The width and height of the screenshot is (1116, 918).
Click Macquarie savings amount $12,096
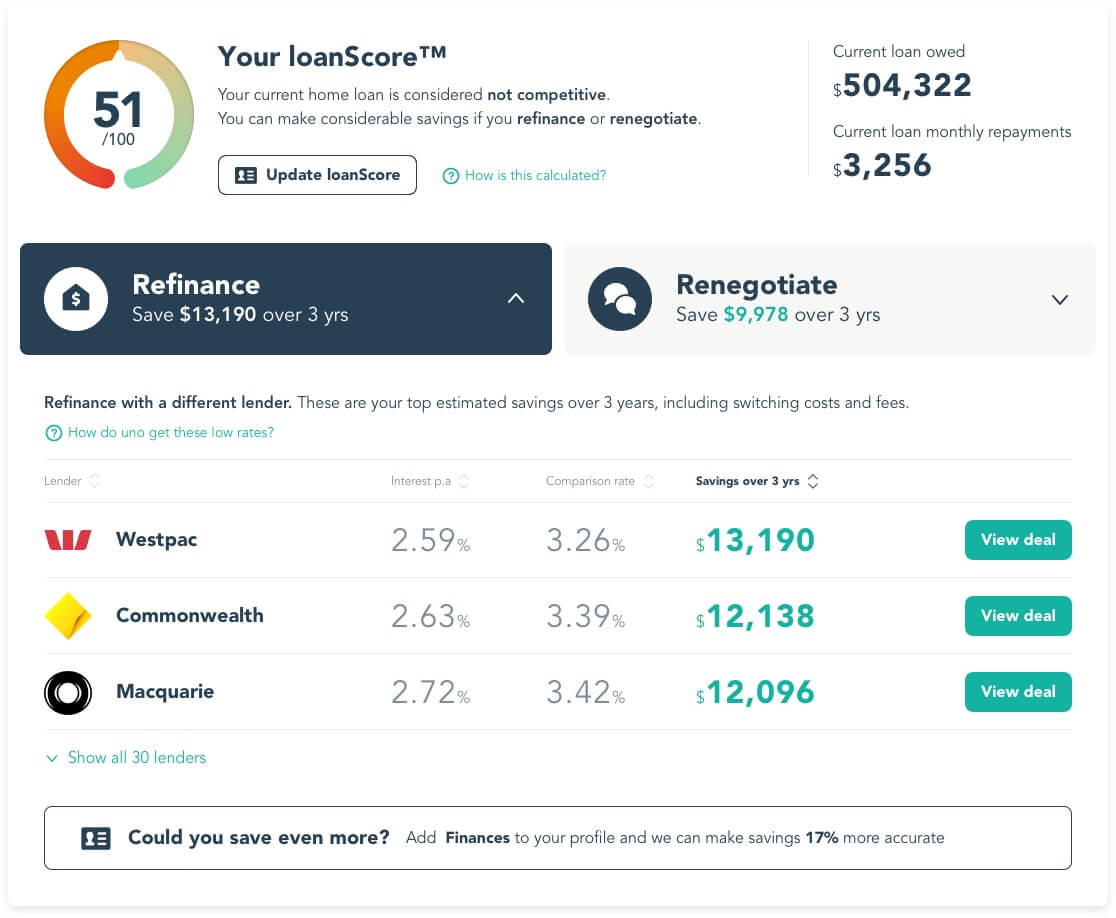point(755,692)
